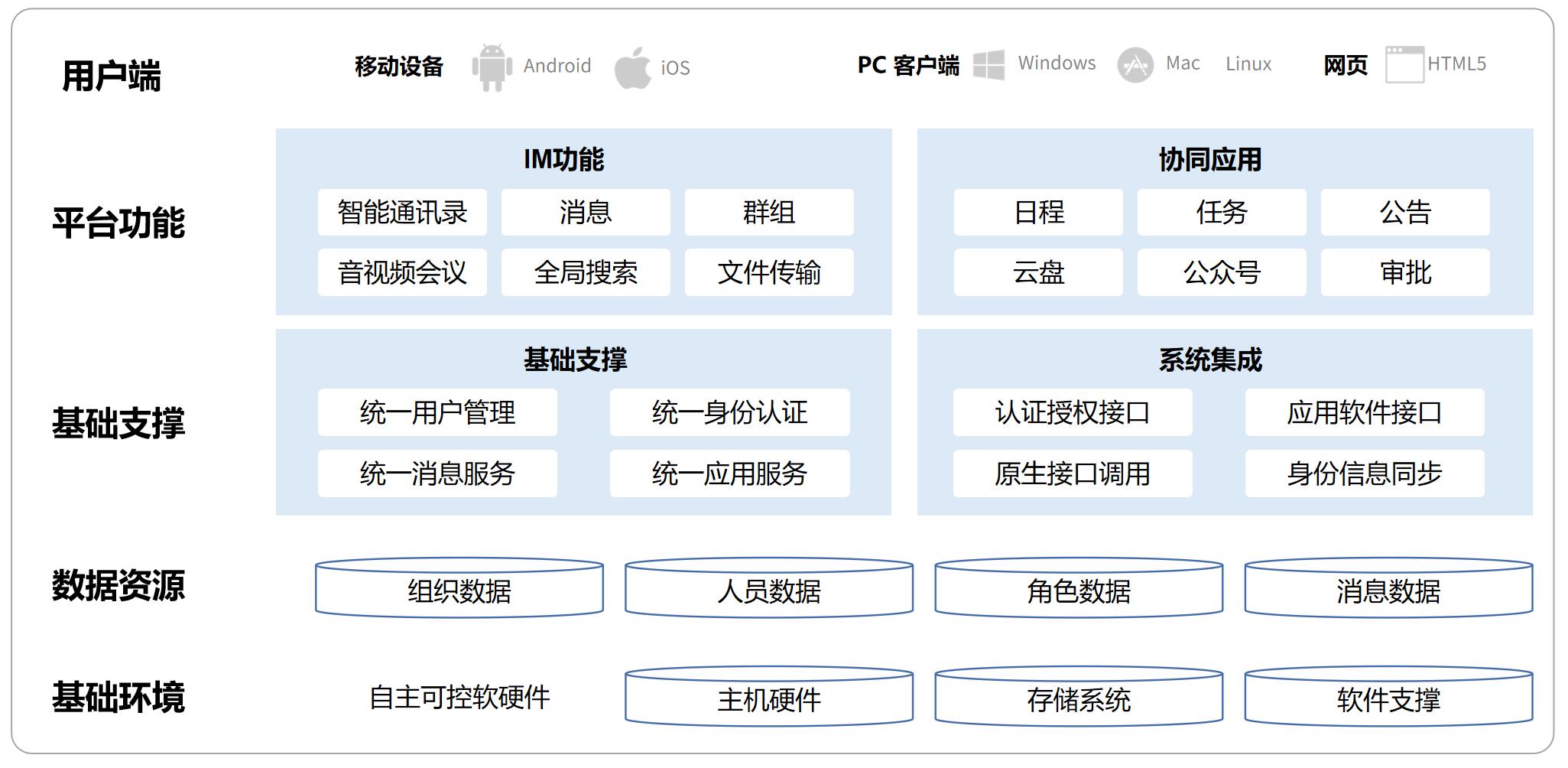Click the IM功能 section heading

(x=563, y=159)
